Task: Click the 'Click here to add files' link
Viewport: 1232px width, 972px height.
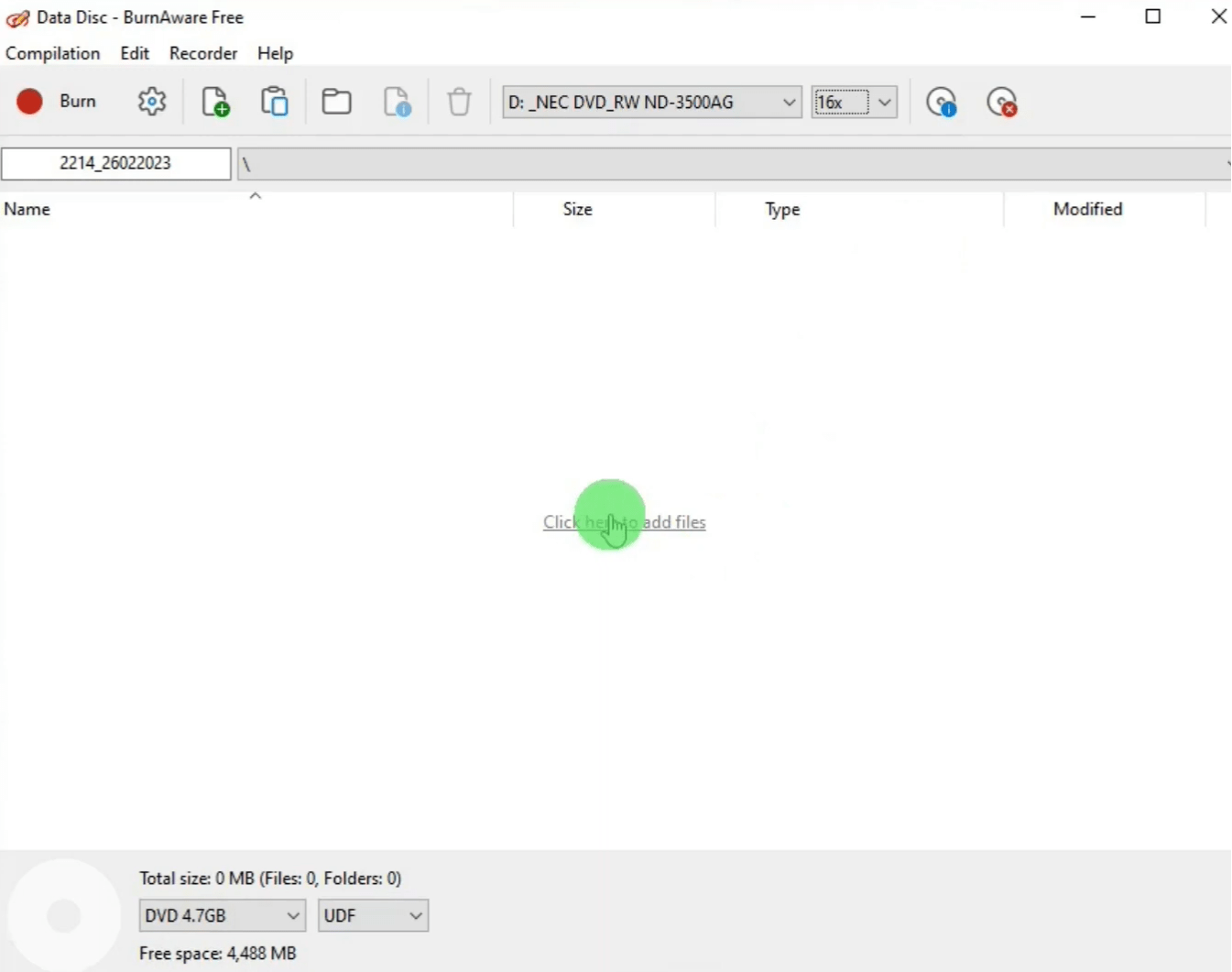Action: tap(624, 522)
